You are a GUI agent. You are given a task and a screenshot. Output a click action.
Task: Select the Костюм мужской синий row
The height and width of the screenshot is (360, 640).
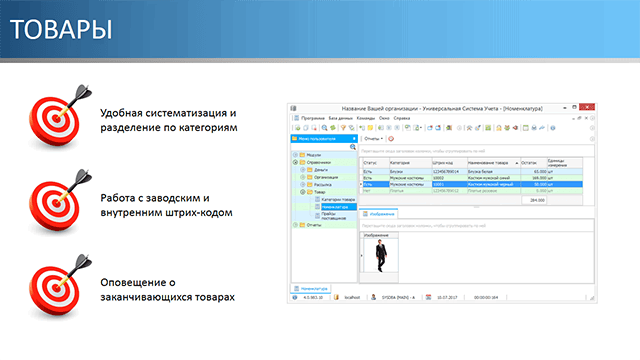(472, 178)
